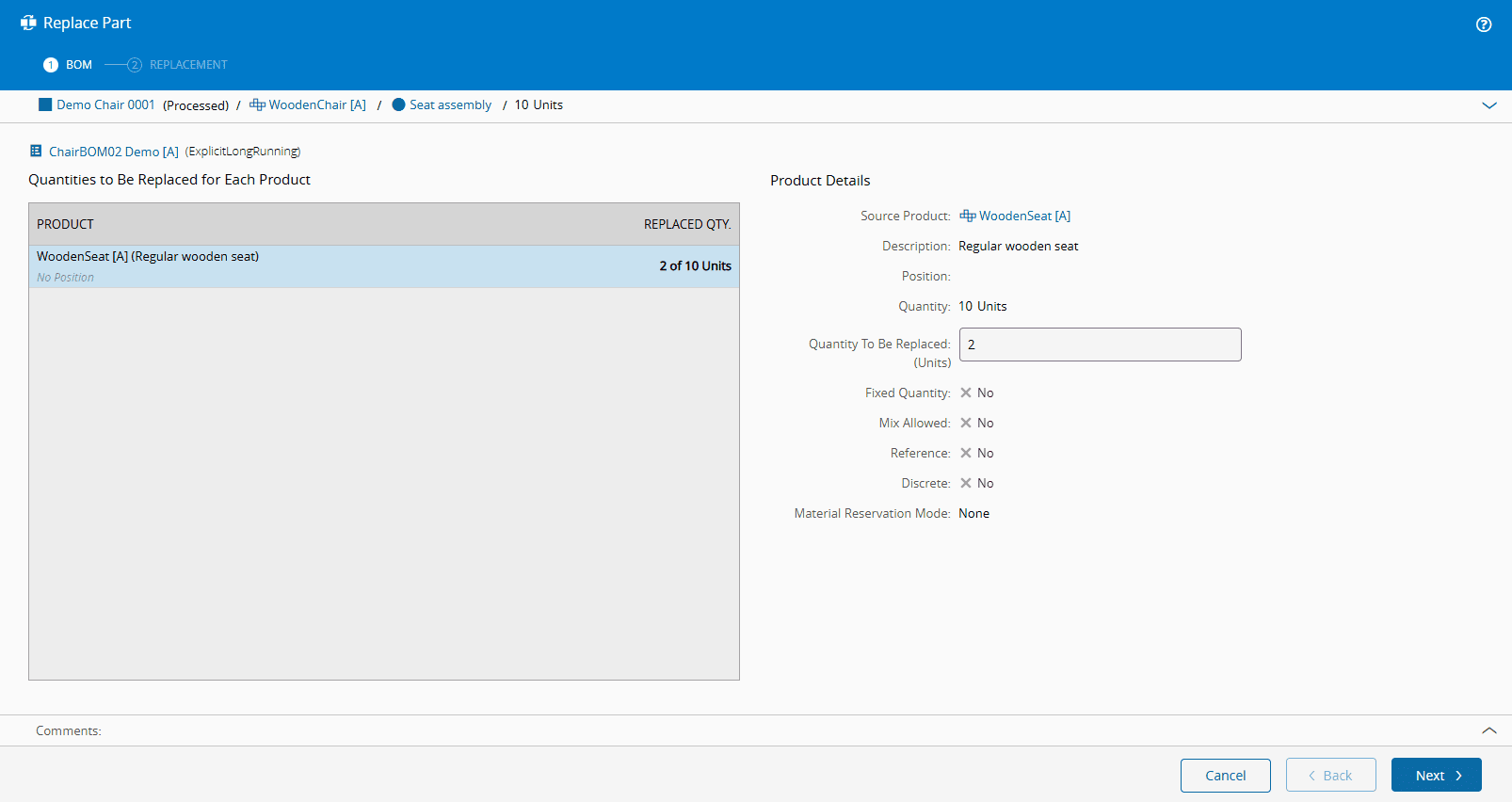Collapse the Comments section chevron
The image size is (1512, 802).
point(1488,730)
